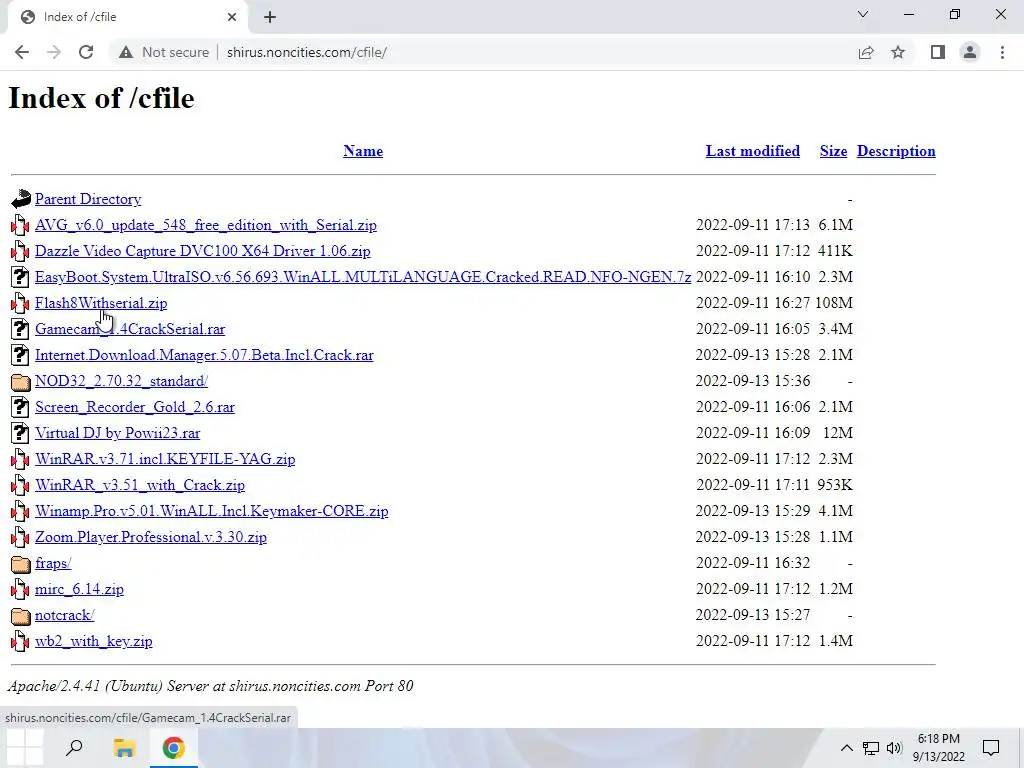The image size is (1024, 768).
Task: Open Virtual DJ by Powii23.rar link
Action: (x=118, y=433)
